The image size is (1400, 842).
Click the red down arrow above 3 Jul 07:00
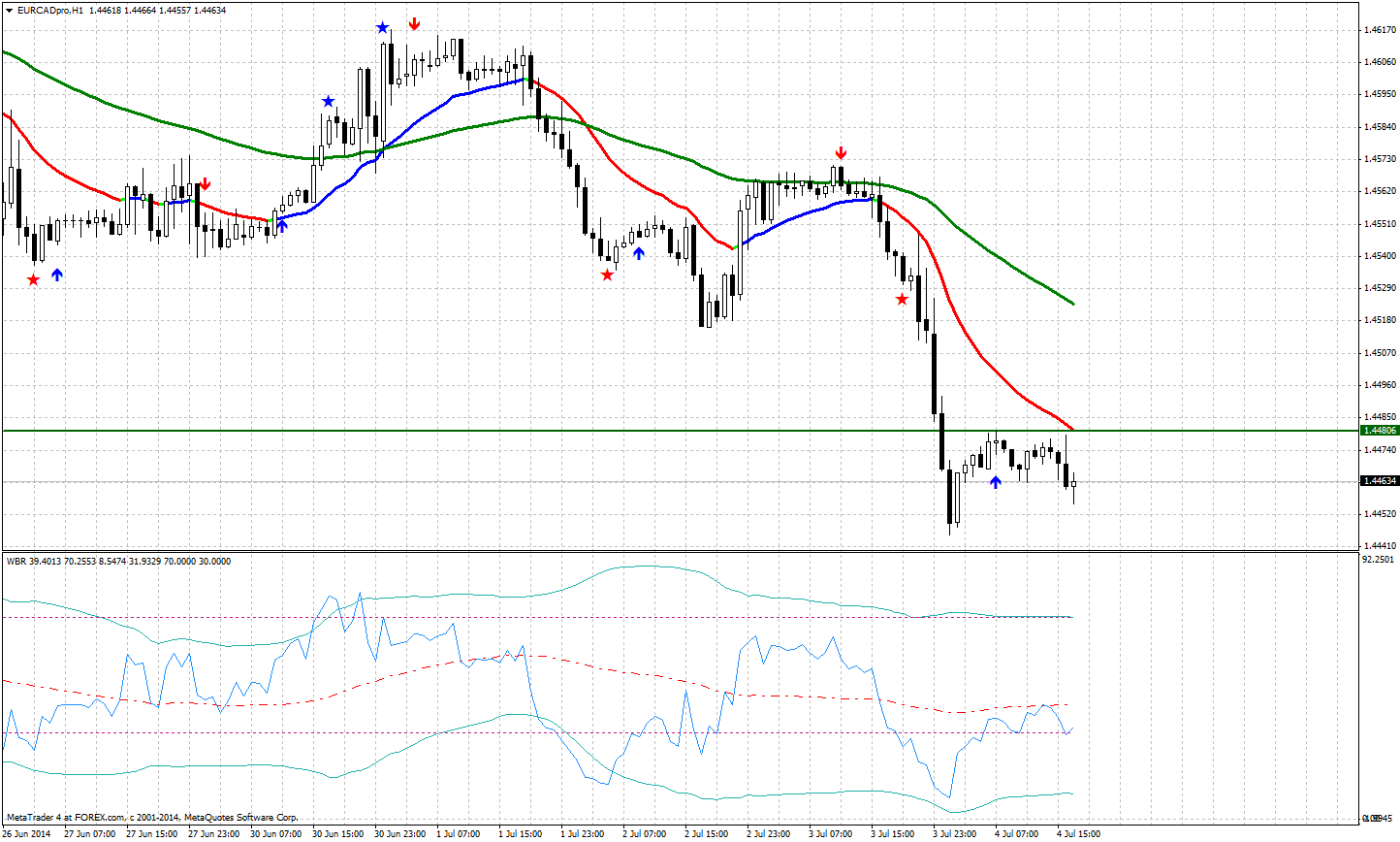[x=840, y=151]
